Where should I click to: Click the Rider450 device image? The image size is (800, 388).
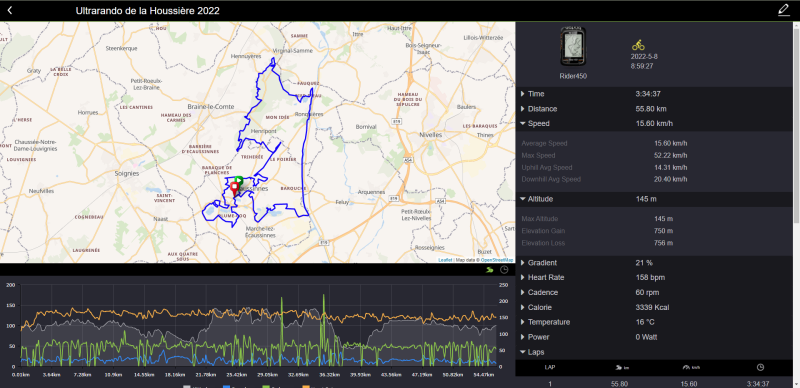tap(573, 46)
